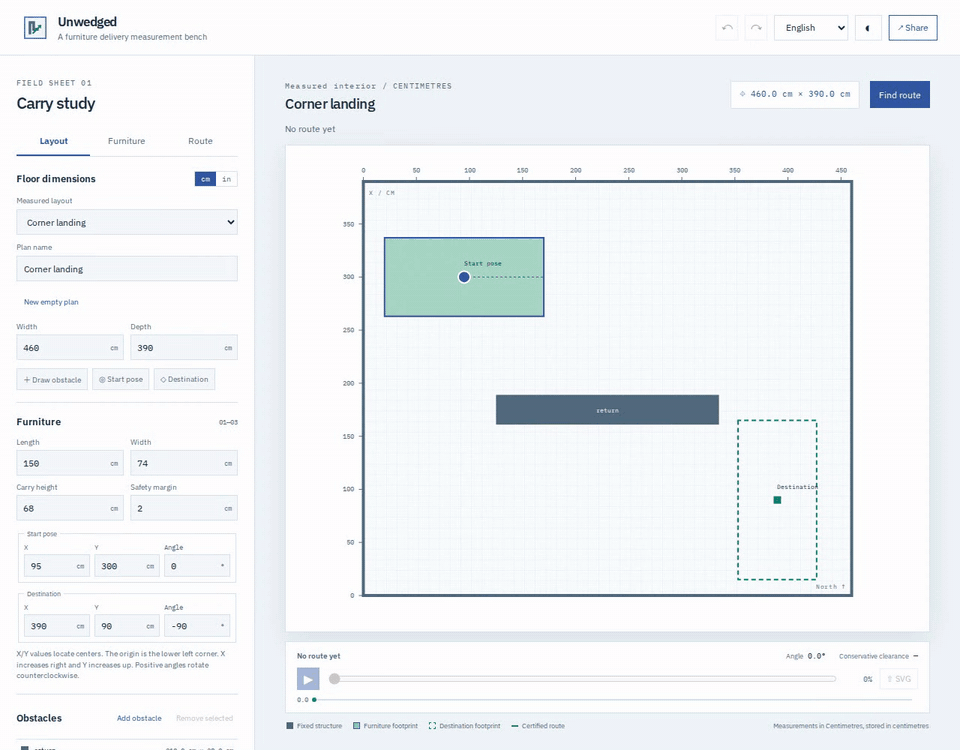The height and width of the screenshot is (750, 960).
Task: Click the furniture Length input showing 150
Action: pos(70,463)
